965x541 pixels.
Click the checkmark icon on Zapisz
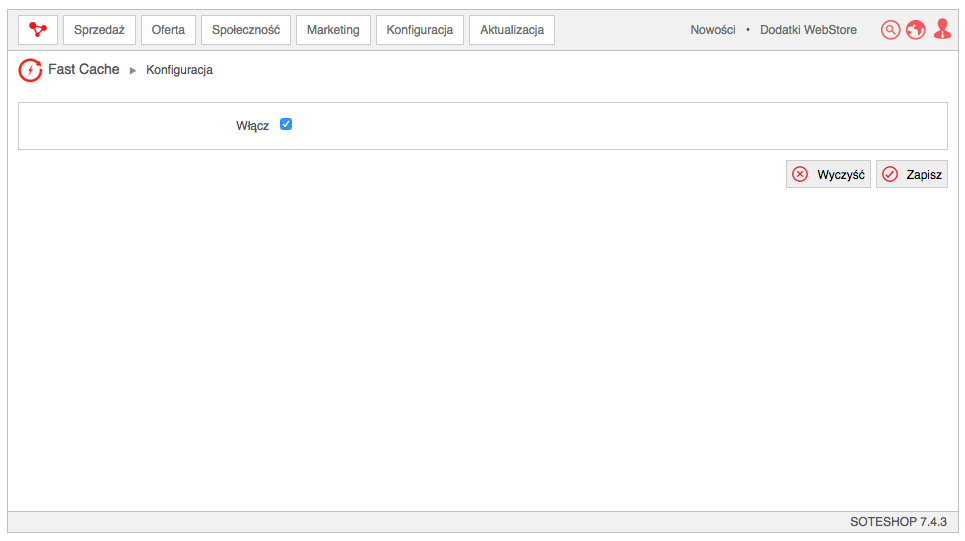pyautogui.click(x=890, y=174)
